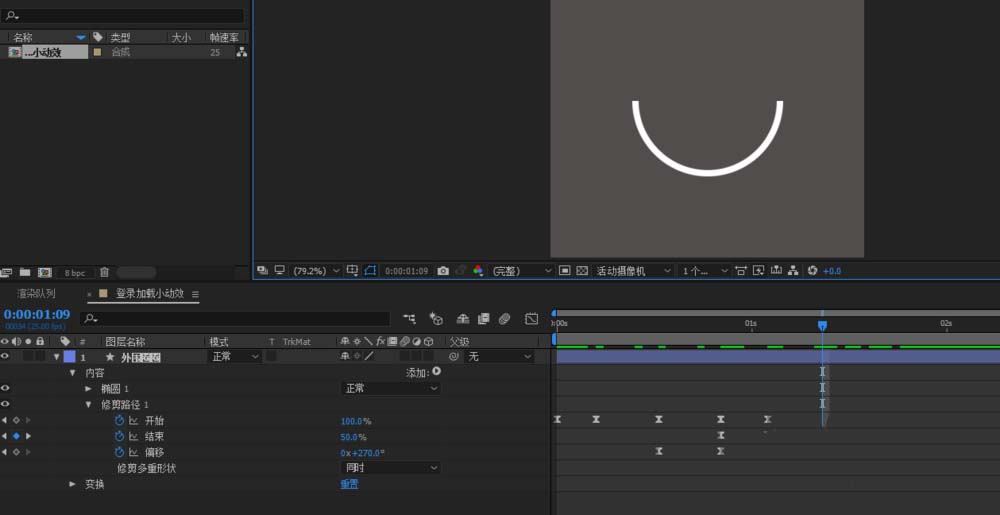Click the stopwatch next to 结束 property
This screenshot has height=515, width=1000.
click(119, 436)
